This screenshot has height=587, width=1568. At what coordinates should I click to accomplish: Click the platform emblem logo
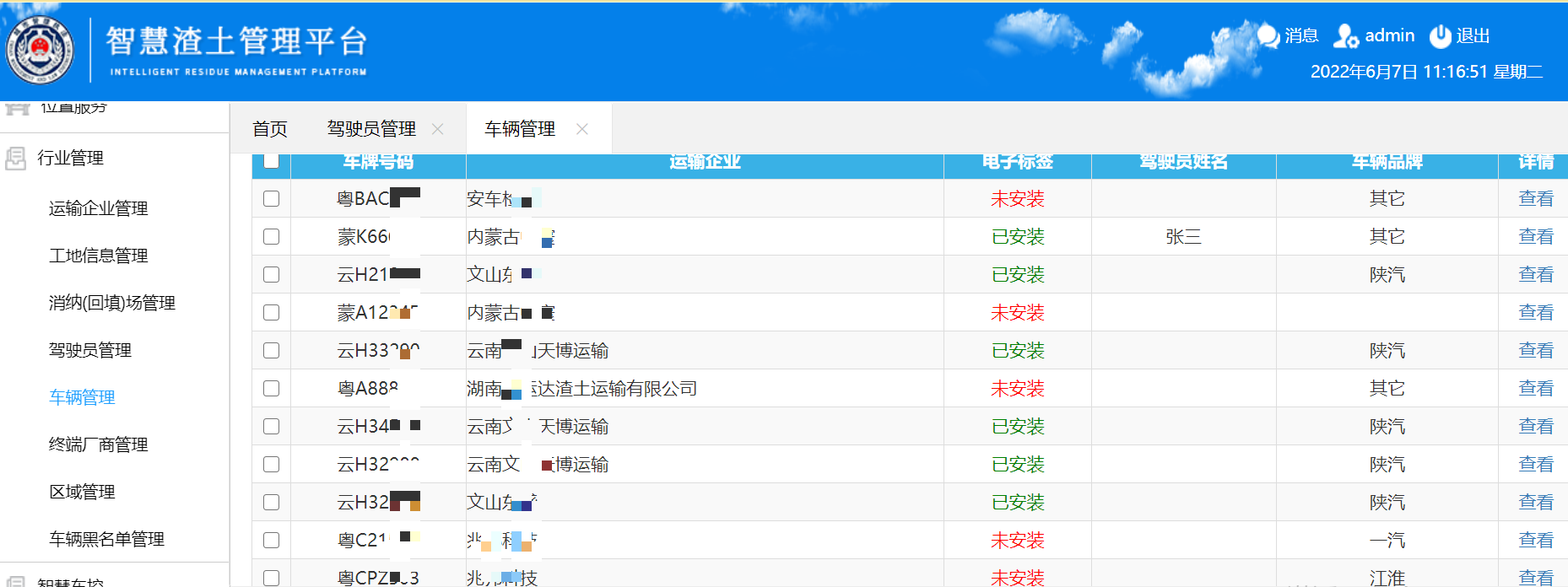pyautogui.click(x=40, y=51)
